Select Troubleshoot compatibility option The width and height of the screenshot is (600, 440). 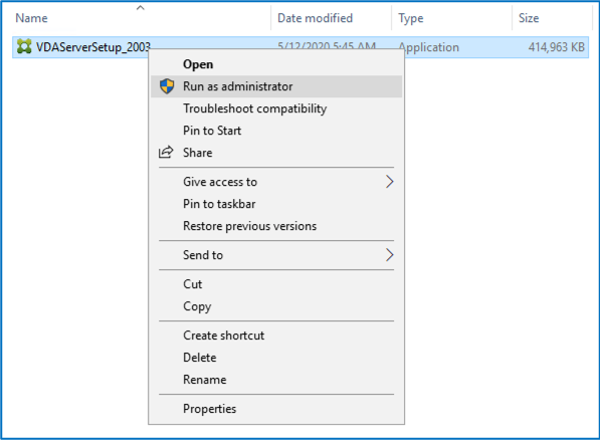point(255,108)
